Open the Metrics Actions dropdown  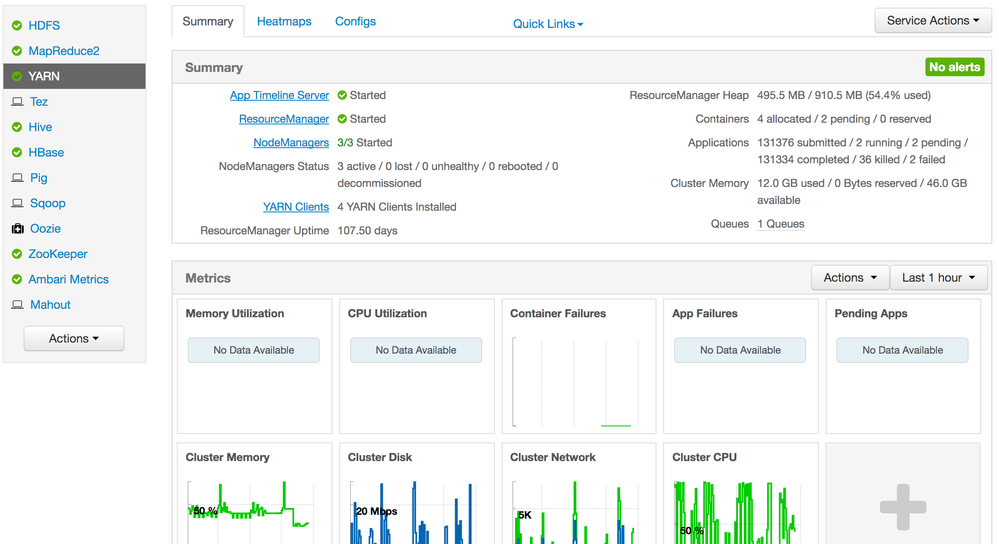click(x=849, y=278)
